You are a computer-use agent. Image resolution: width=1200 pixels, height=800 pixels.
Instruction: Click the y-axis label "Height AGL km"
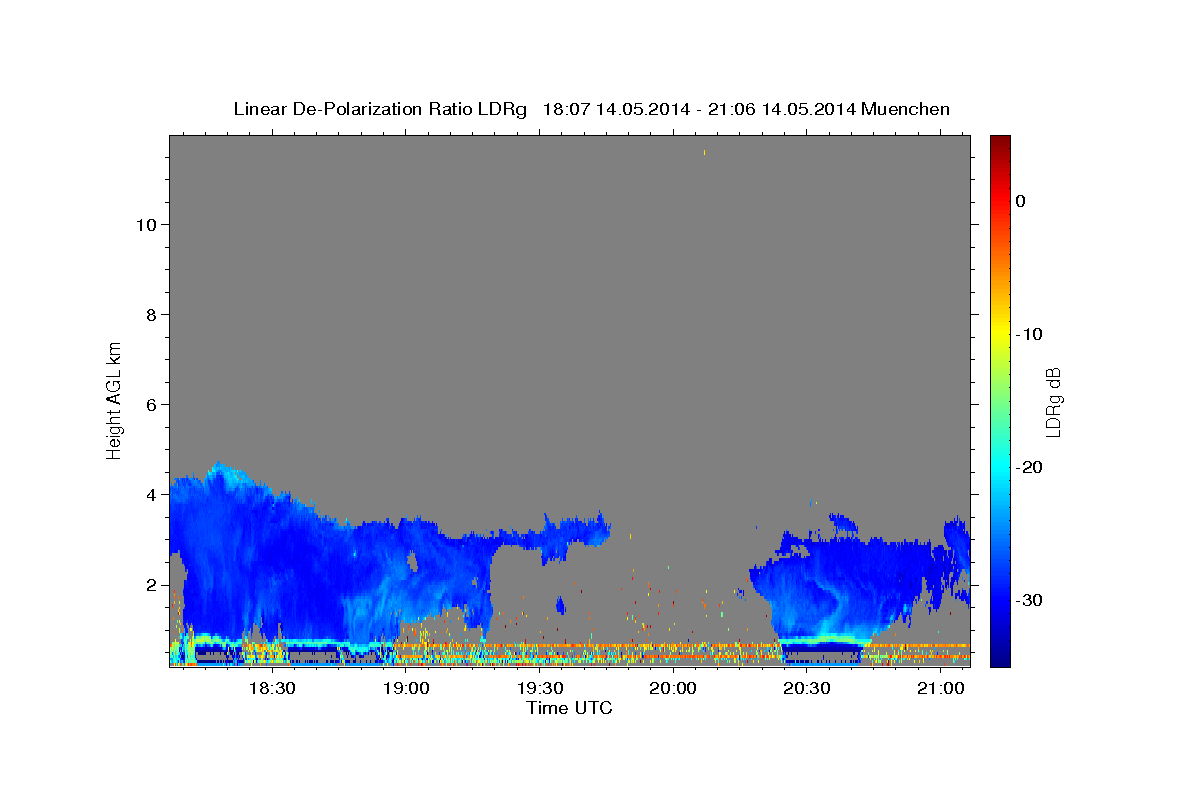tap(114, 399)
